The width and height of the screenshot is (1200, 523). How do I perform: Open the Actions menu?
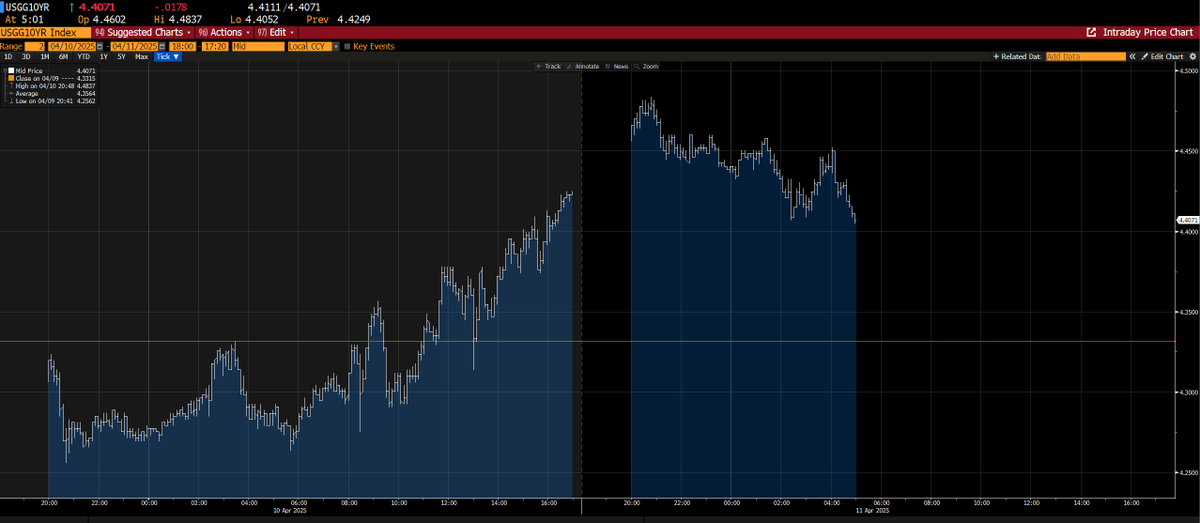pyautogui.click(x=225, y=32)
